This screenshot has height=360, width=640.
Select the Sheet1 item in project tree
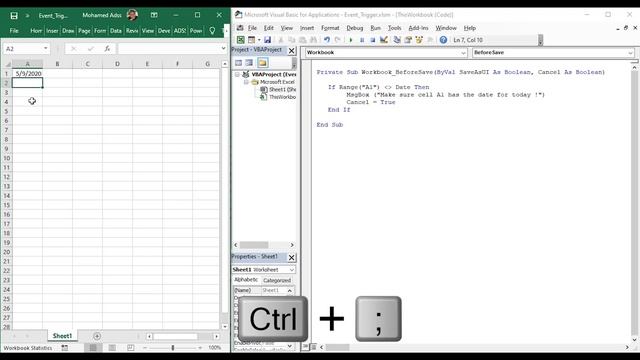pyautogui.click(x=278, y=89)
